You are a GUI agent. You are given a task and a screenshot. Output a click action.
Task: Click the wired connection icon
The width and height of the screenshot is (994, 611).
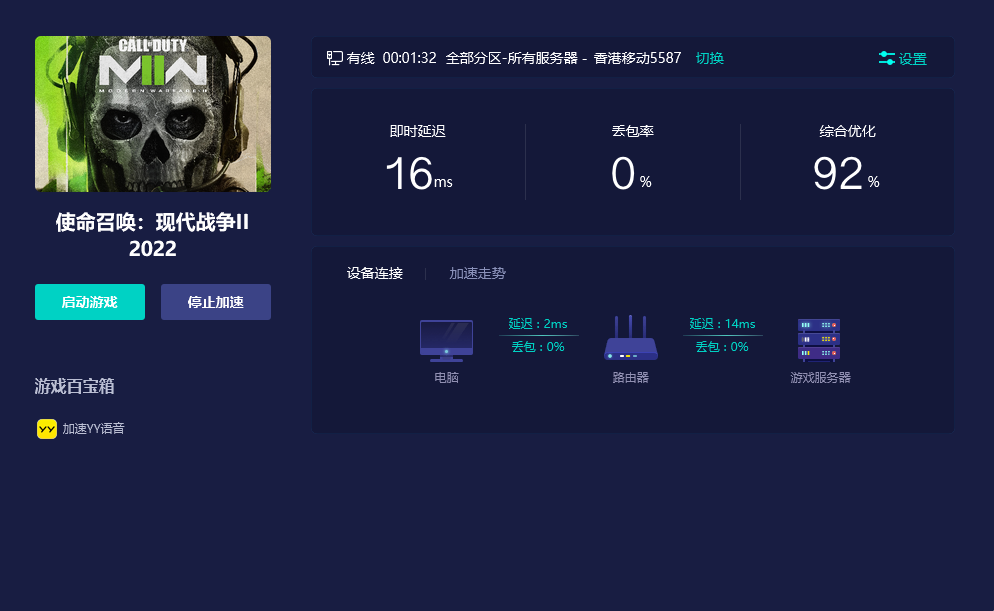click(x=335, y=58)
